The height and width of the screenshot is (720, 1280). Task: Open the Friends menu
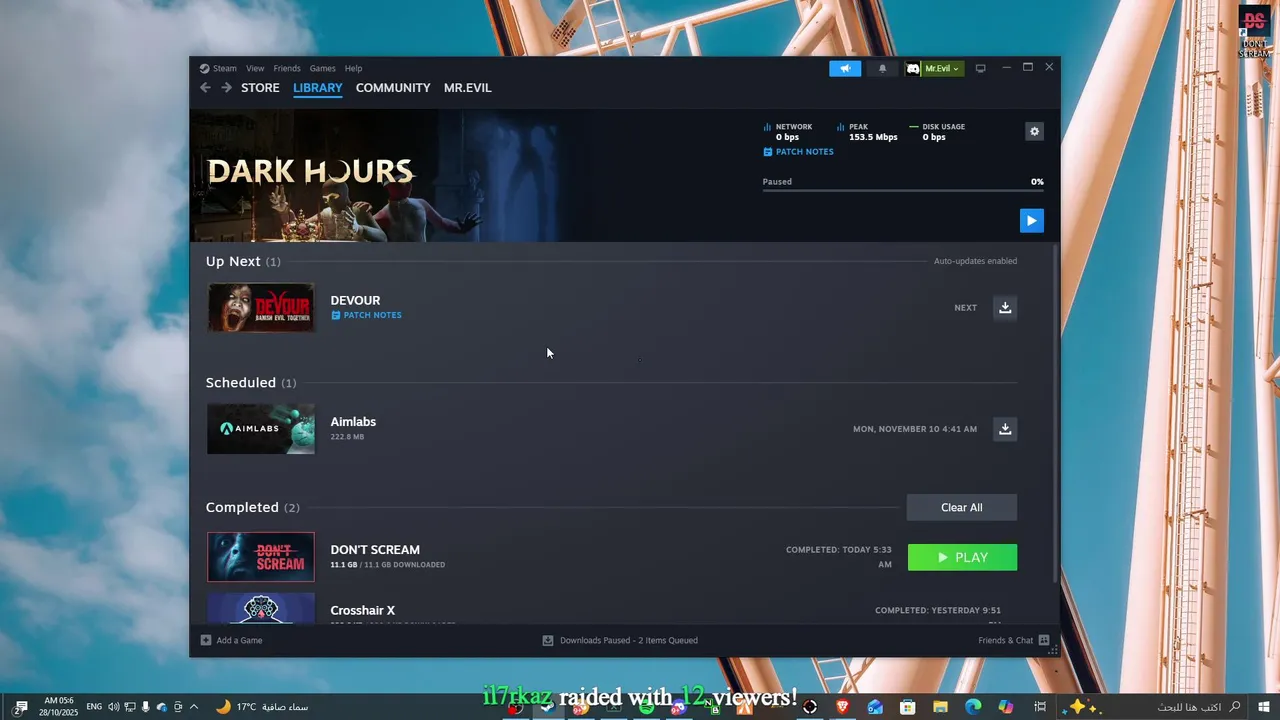287,68
